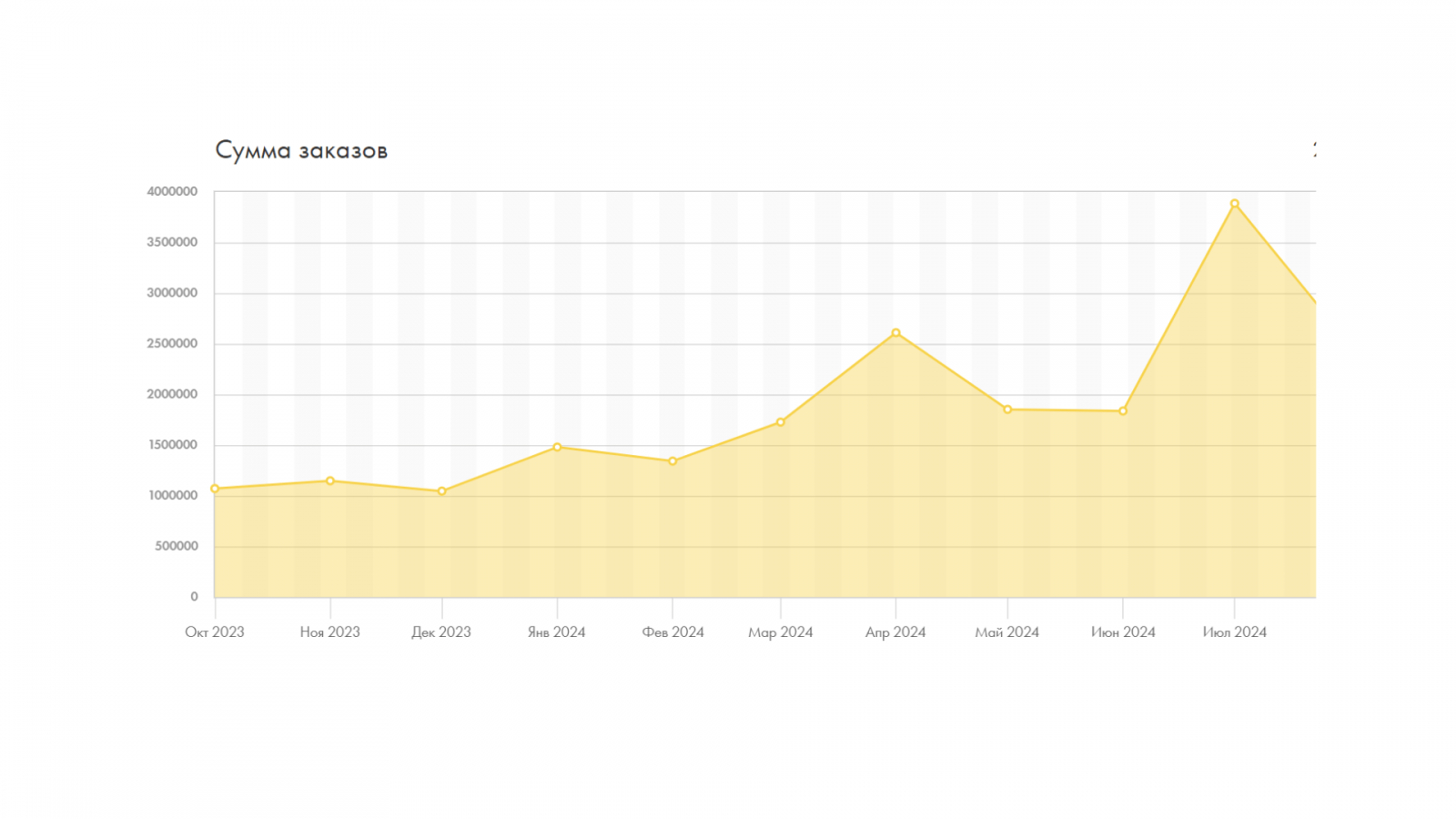Click the 'Май 2024' x-axis label

pos(1007,632)
